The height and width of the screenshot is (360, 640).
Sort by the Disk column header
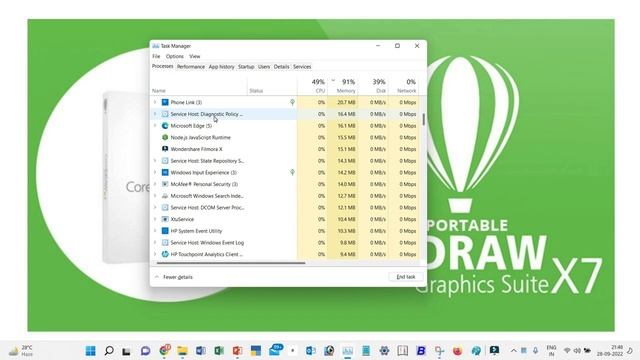(373, 86)
